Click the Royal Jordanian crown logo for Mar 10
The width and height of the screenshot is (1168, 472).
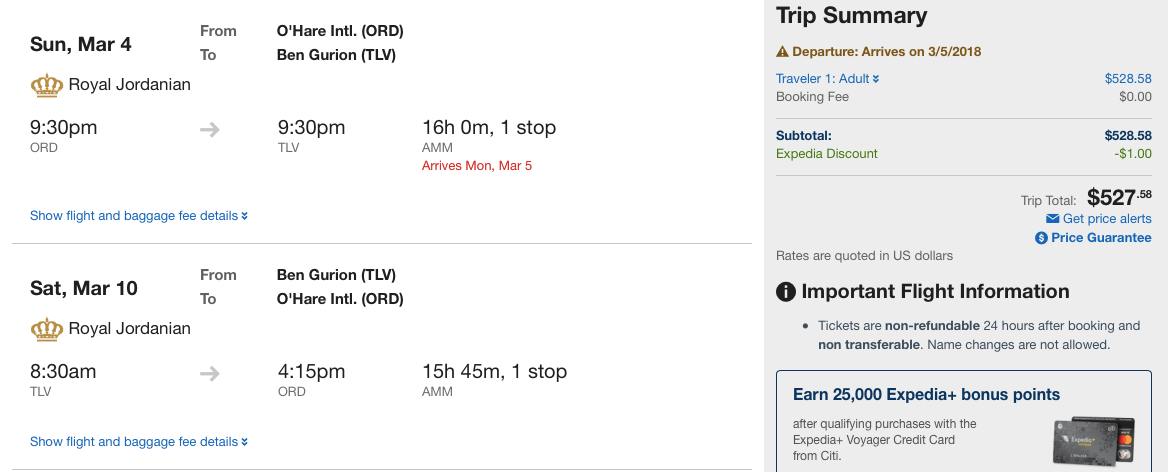(47, 328)
